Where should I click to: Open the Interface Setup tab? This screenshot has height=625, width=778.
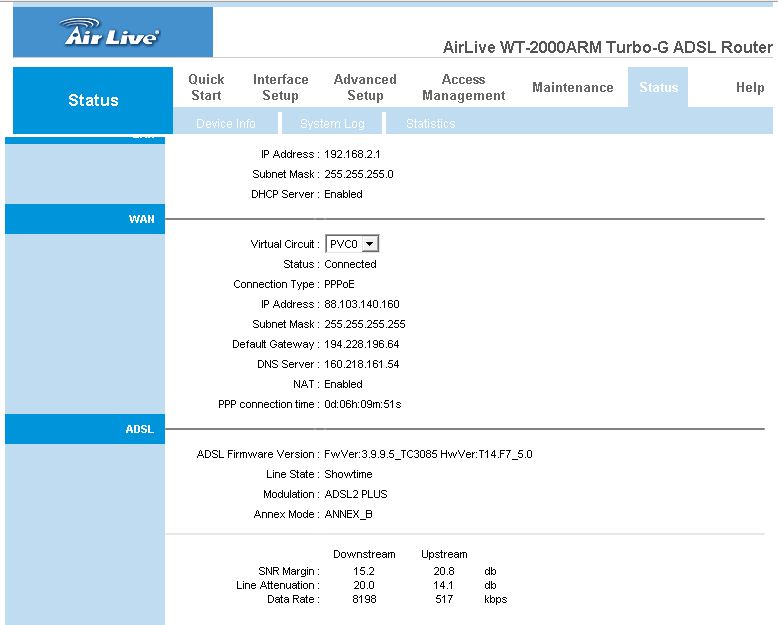tap(280, 87)
